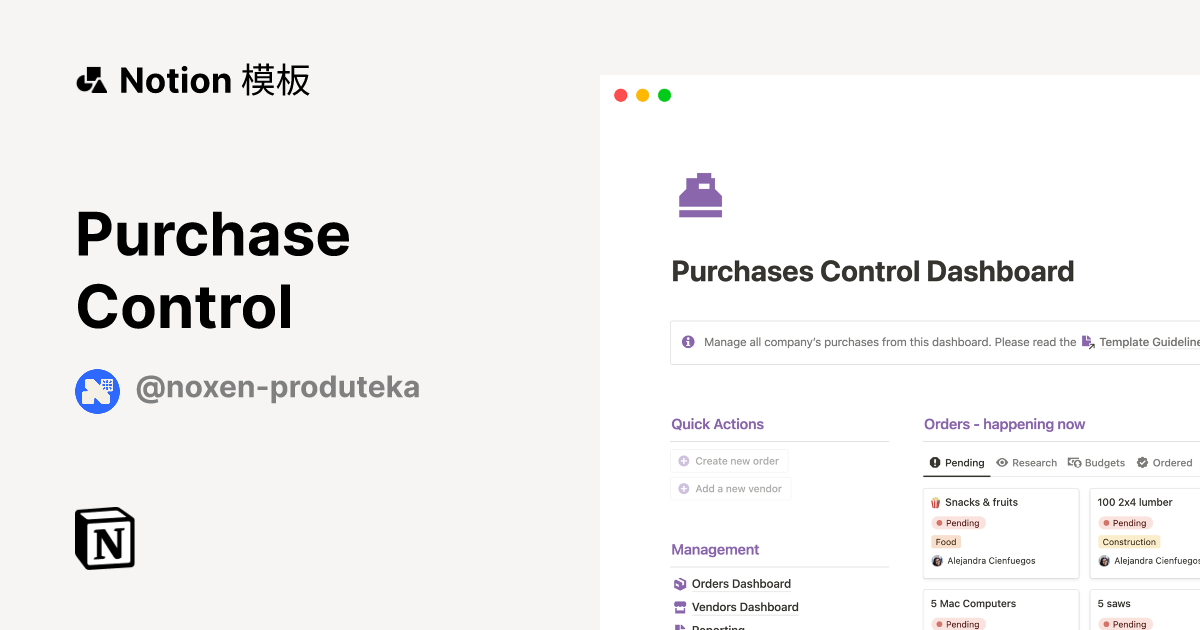Open the Orders Dashboard link

pos(740,583)
